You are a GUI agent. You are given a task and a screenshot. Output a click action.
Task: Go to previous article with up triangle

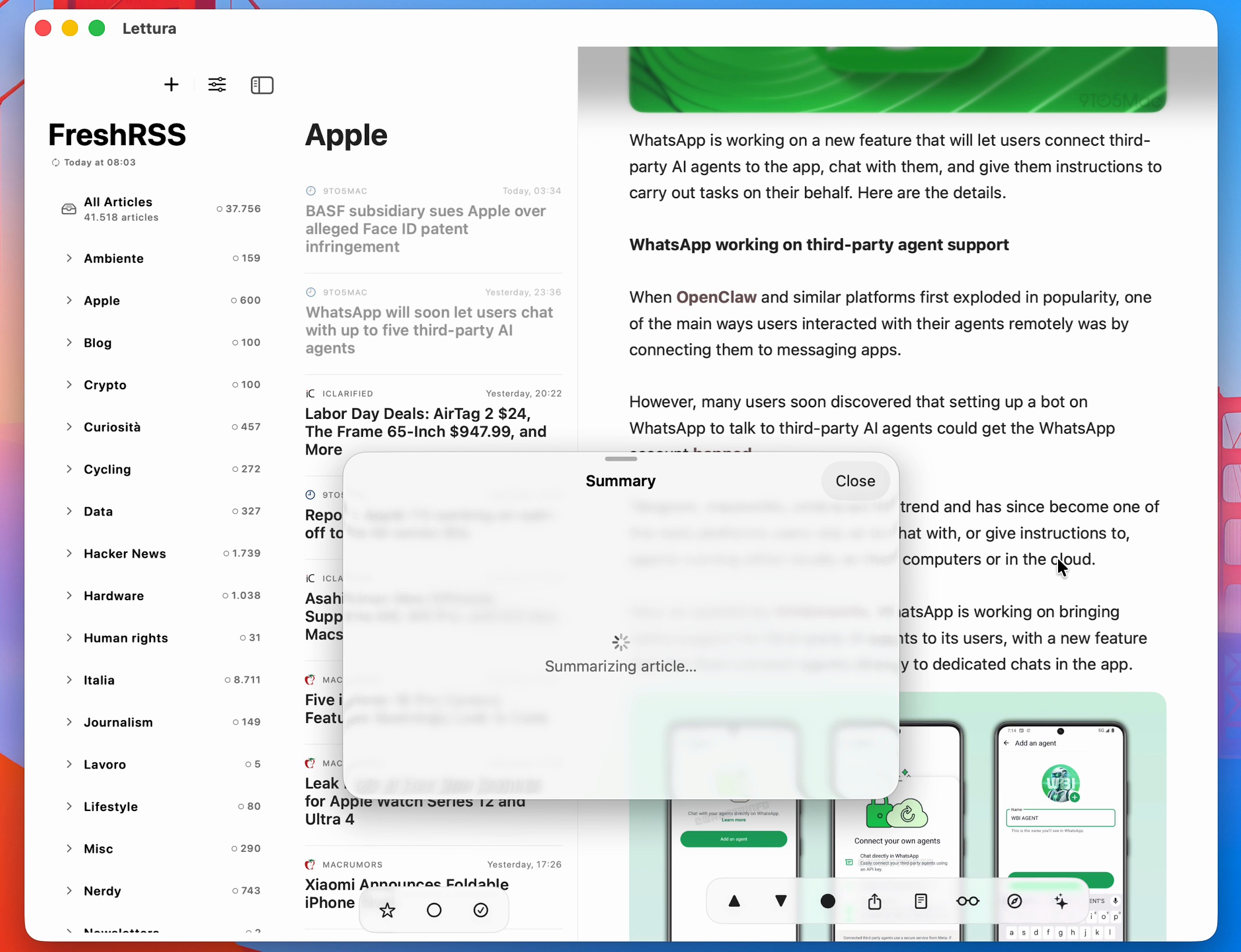click(x=735, y=901)
